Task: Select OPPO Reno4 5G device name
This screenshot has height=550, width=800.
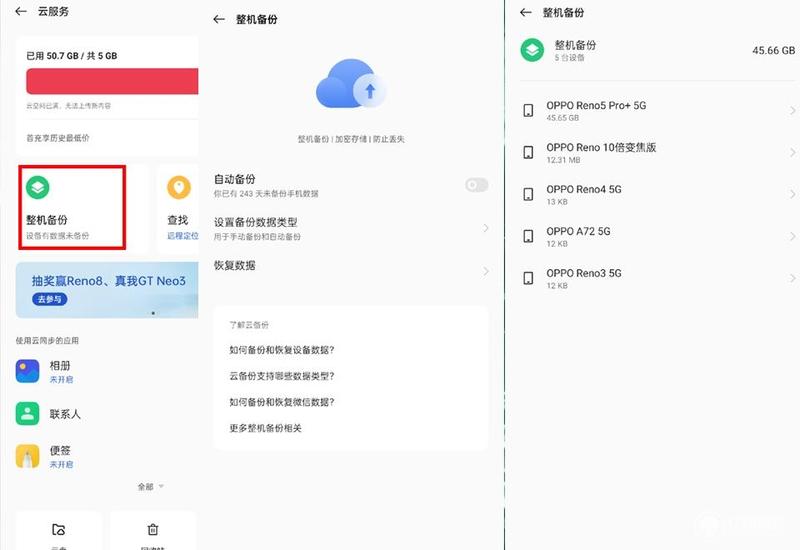Action: 584,189
